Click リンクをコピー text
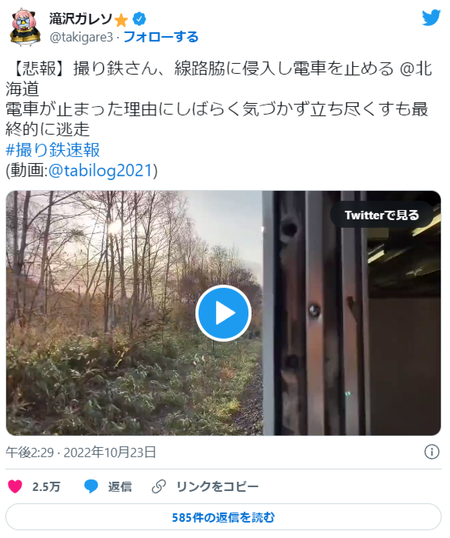The image size is (450, 538). pos(217,487)
